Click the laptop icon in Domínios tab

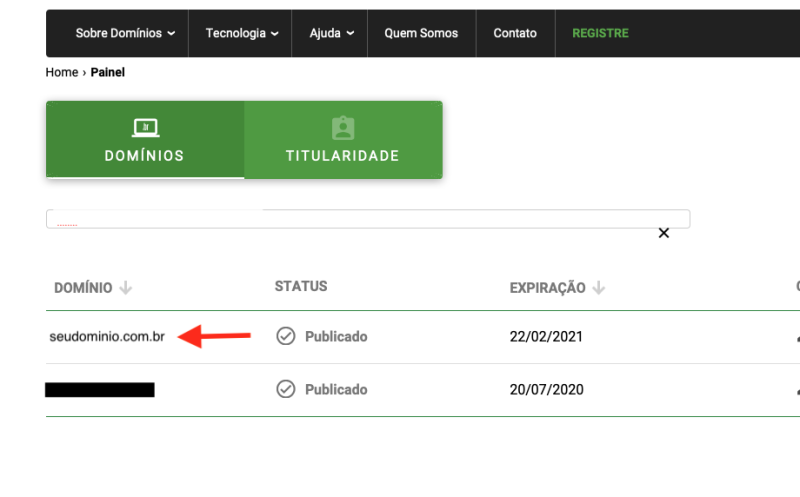coord(145,128)
